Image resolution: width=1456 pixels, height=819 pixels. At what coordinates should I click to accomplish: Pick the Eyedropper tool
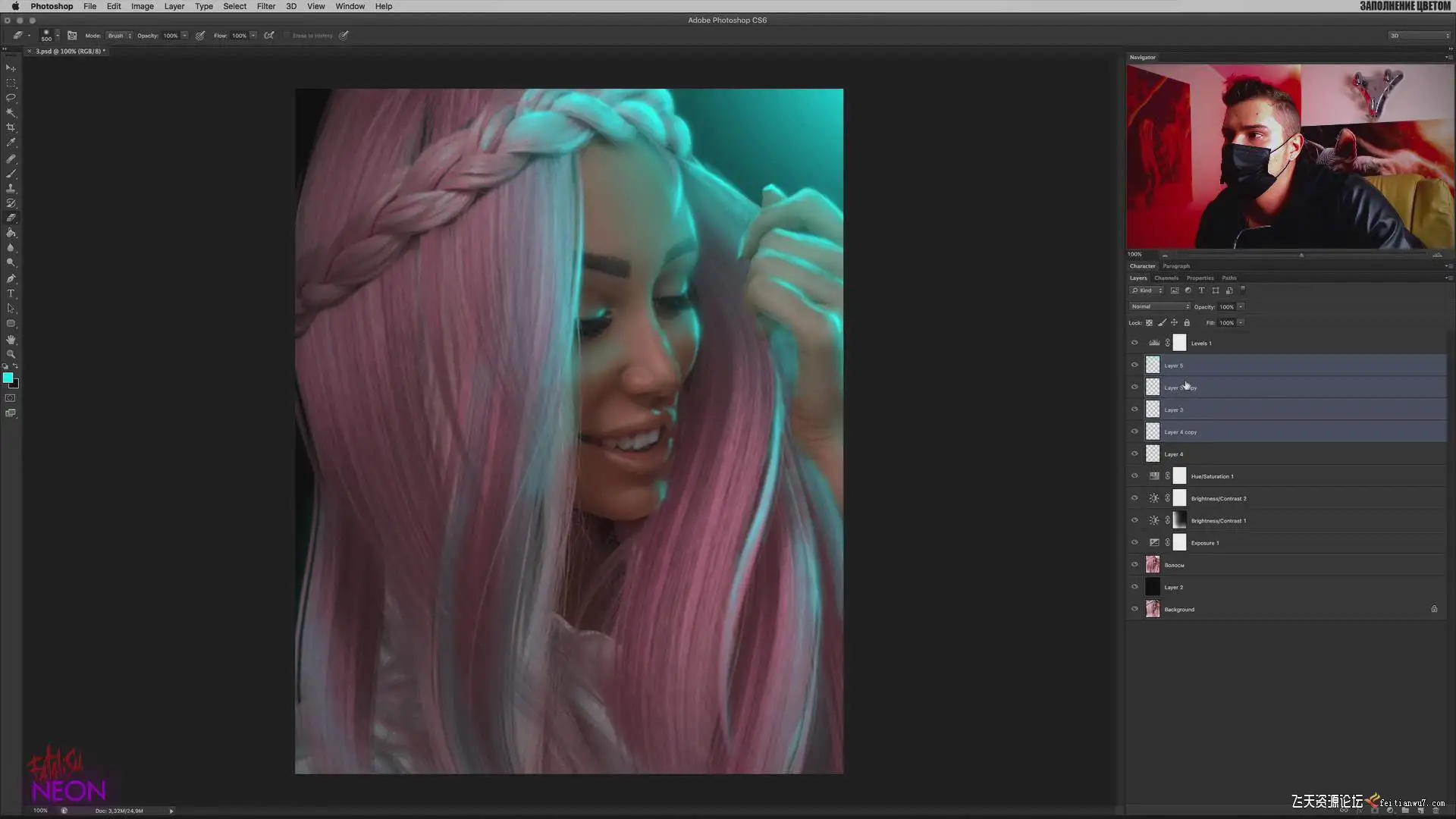[11, 143]
